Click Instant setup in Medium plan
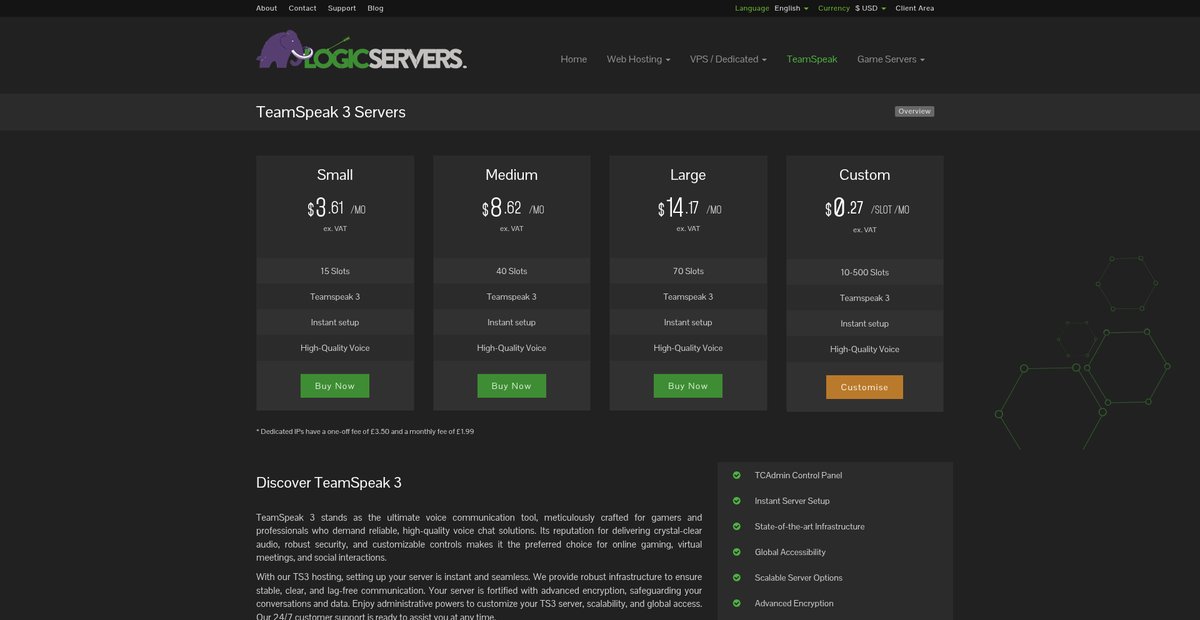 point(512,322)
